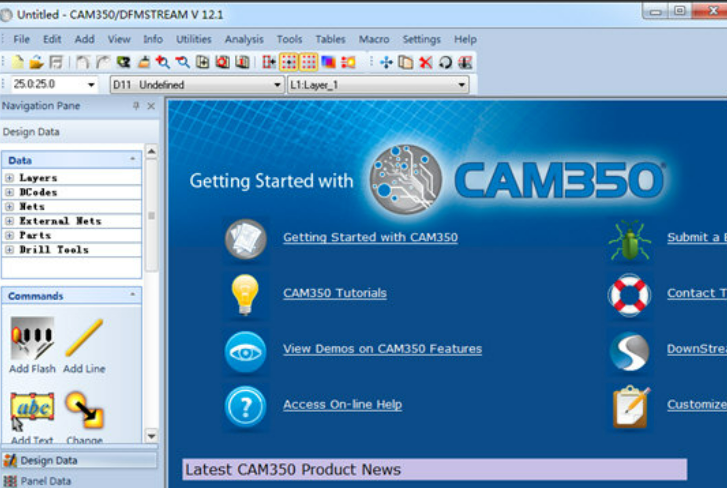The width and height of the screenshot is (727, 488).
Task: Toggle the first highlighted grid-dots button
Action: coord(289,62)
